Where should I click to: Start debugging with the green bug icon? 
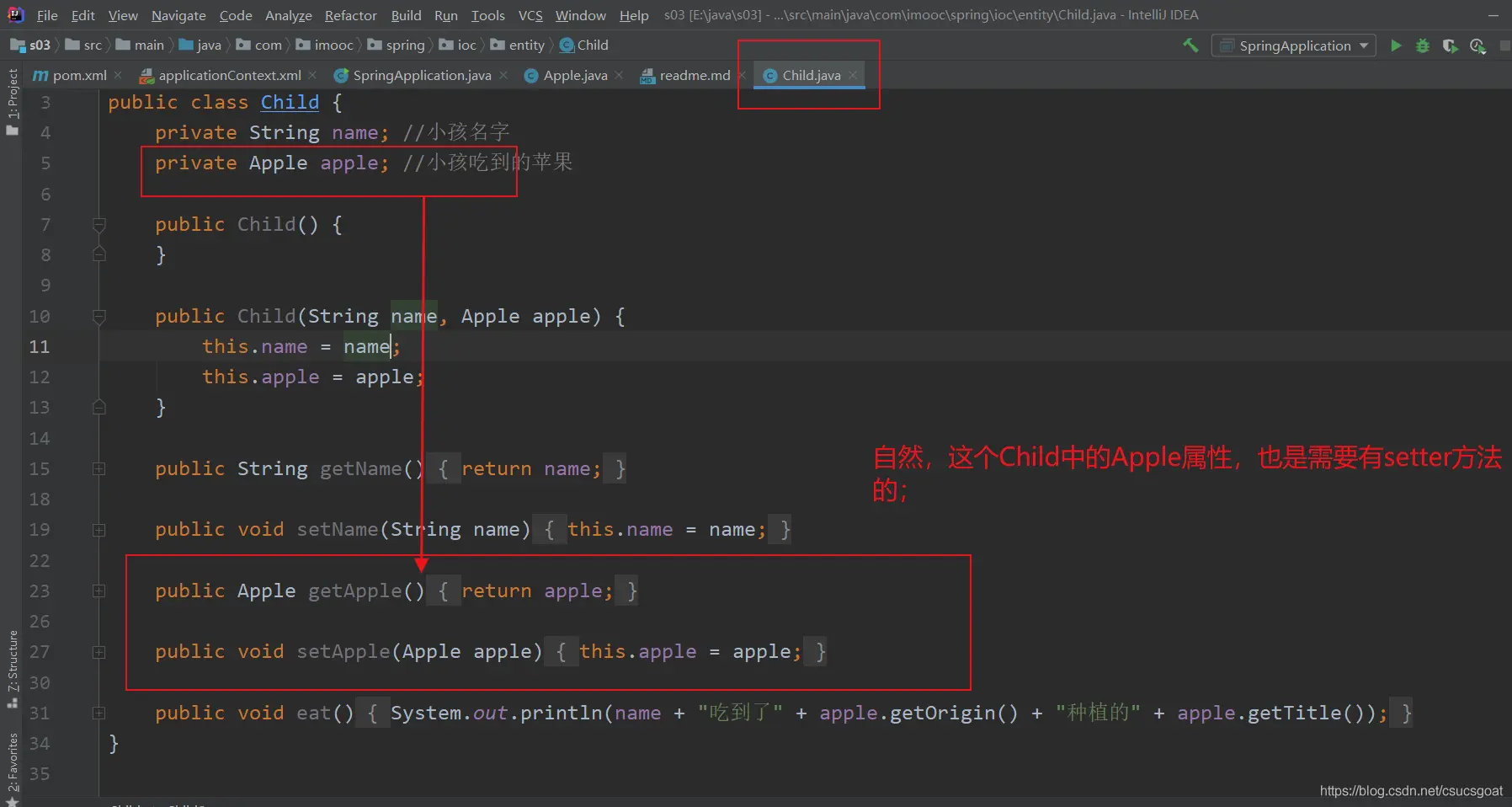[x=1423, y=45]
